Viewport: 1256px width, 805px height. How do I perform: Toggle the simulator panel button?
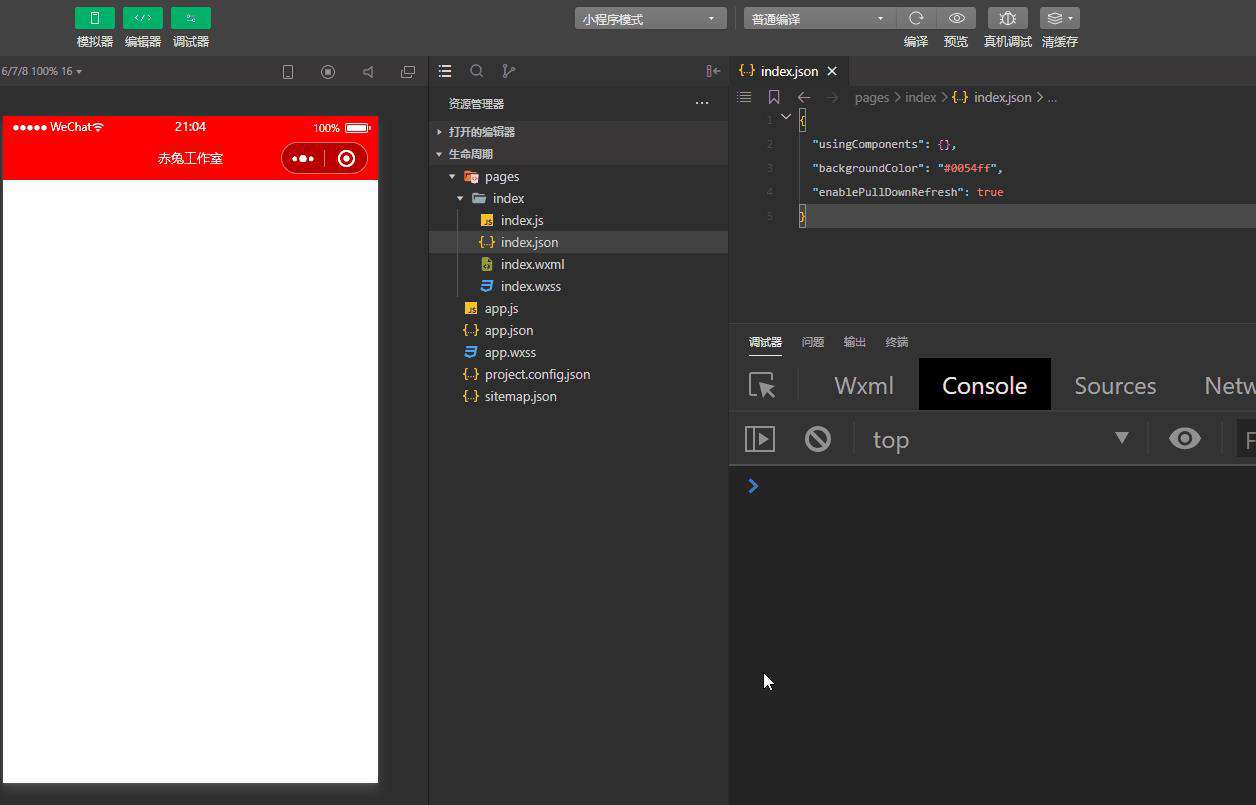click(95, 18)
